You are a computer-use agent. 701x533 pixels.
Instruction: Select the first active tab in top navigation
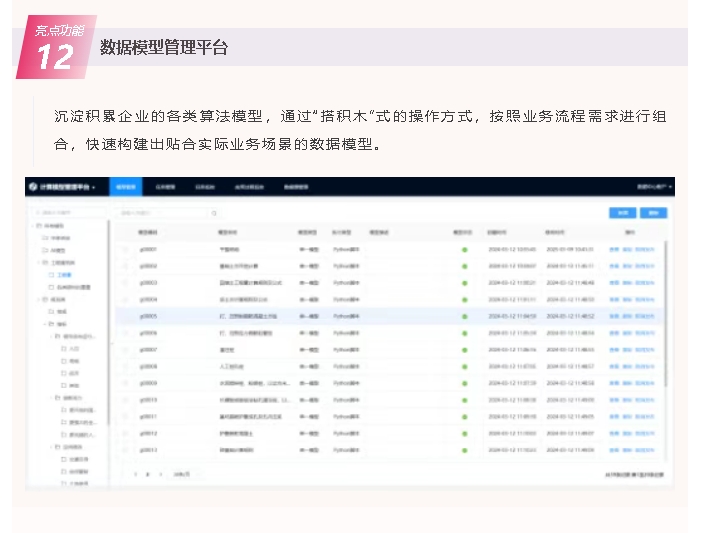125,187
